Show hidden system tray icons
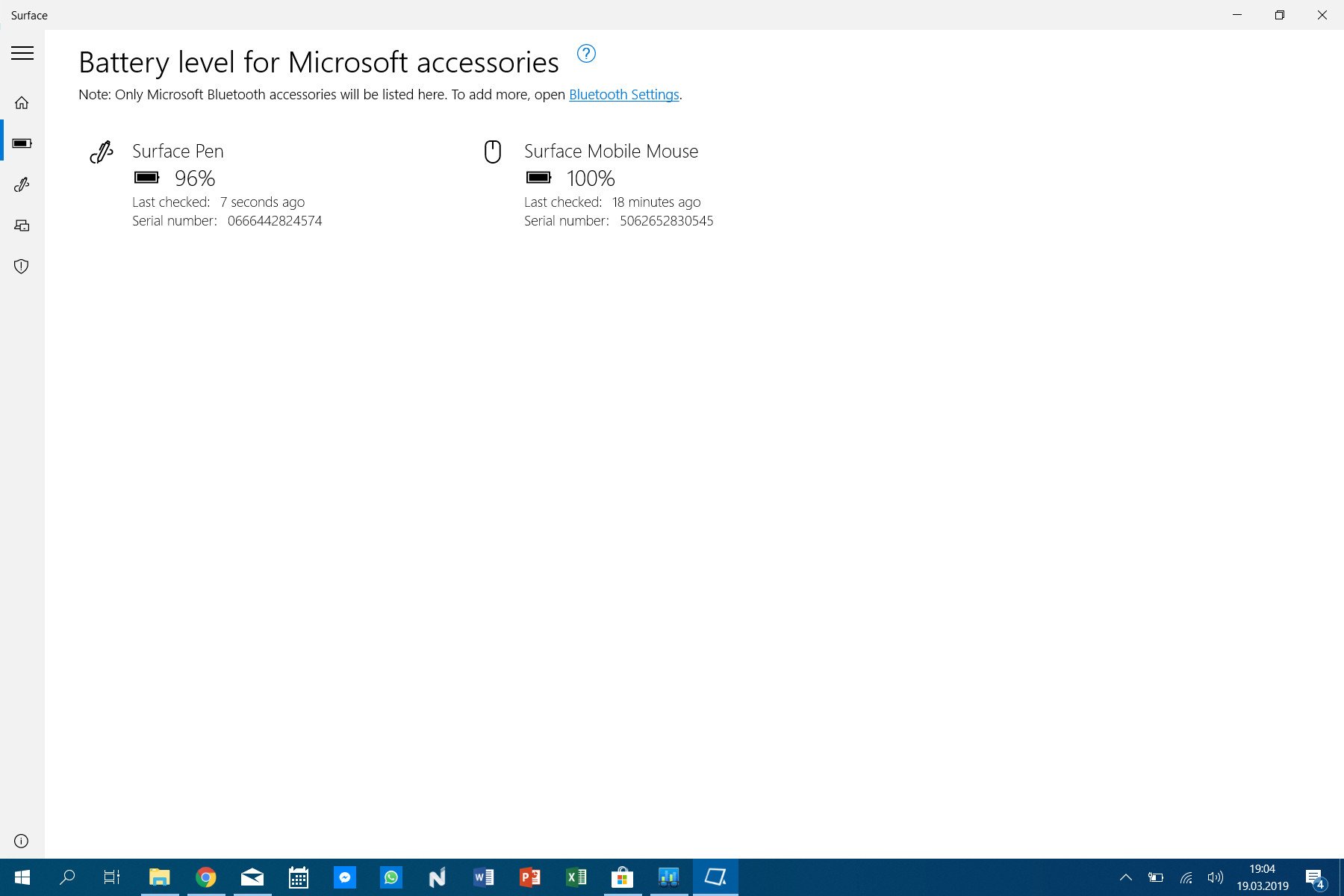This screenshot has width=1344, height=896. [x=1126, y=877]
